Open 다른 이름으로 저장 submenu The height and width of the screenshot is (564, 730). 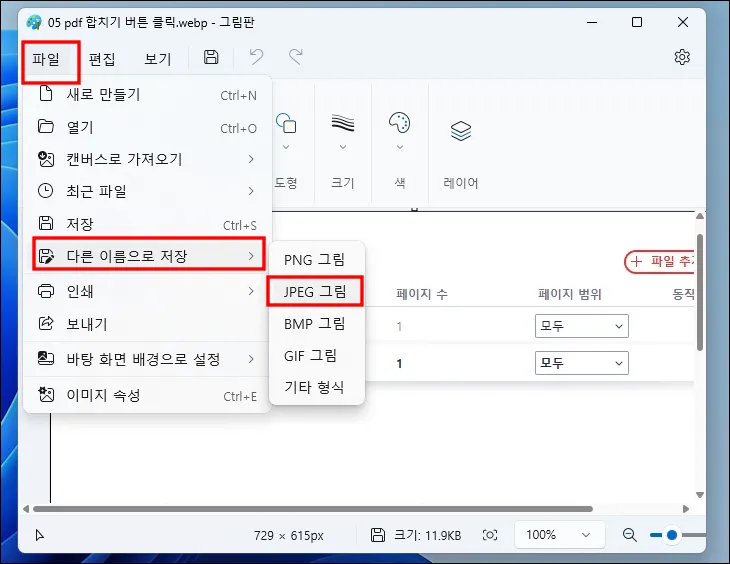147,256
